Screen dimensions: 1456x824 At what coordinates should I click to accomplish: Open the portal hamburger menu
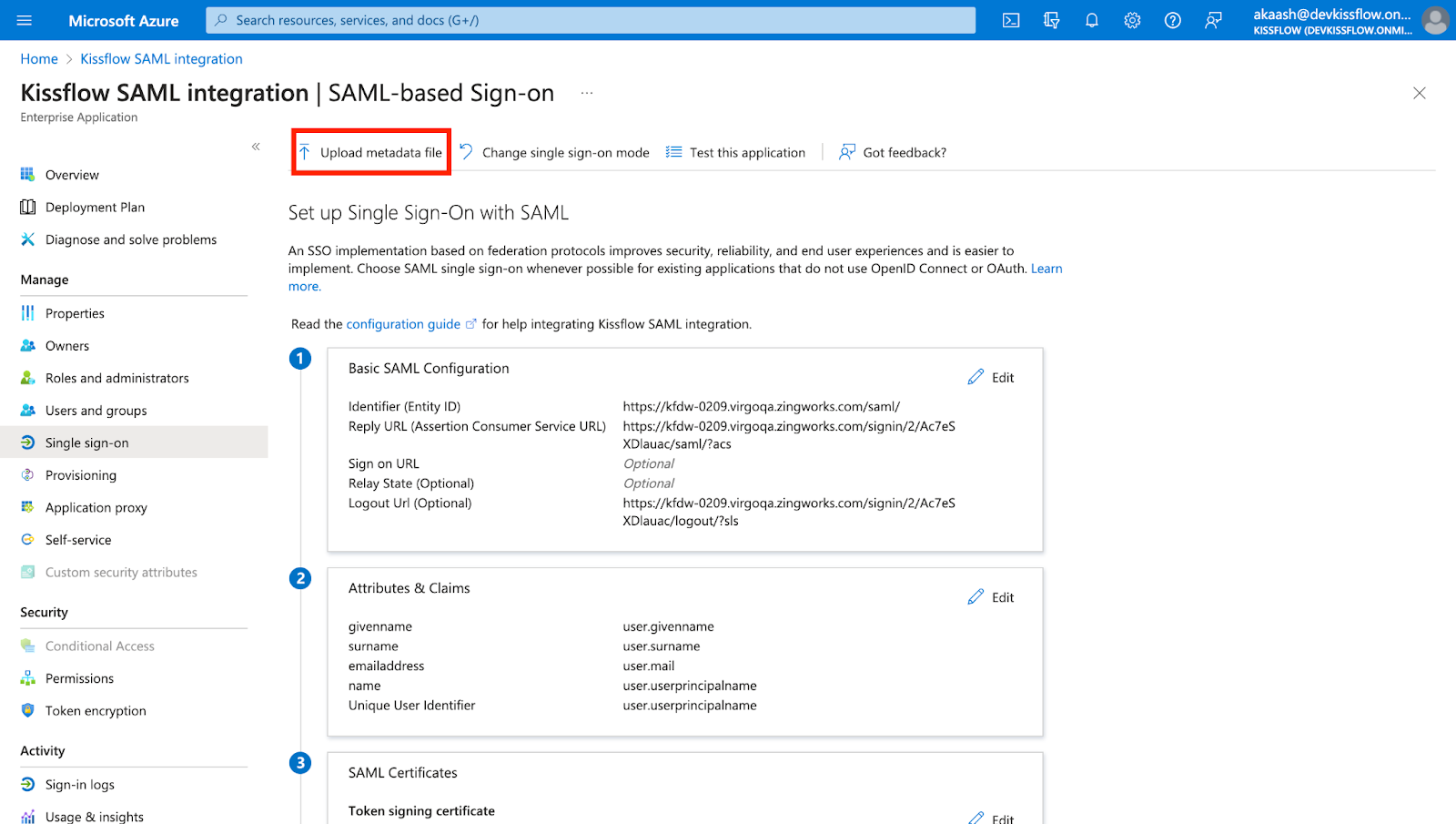coord(24,19)
